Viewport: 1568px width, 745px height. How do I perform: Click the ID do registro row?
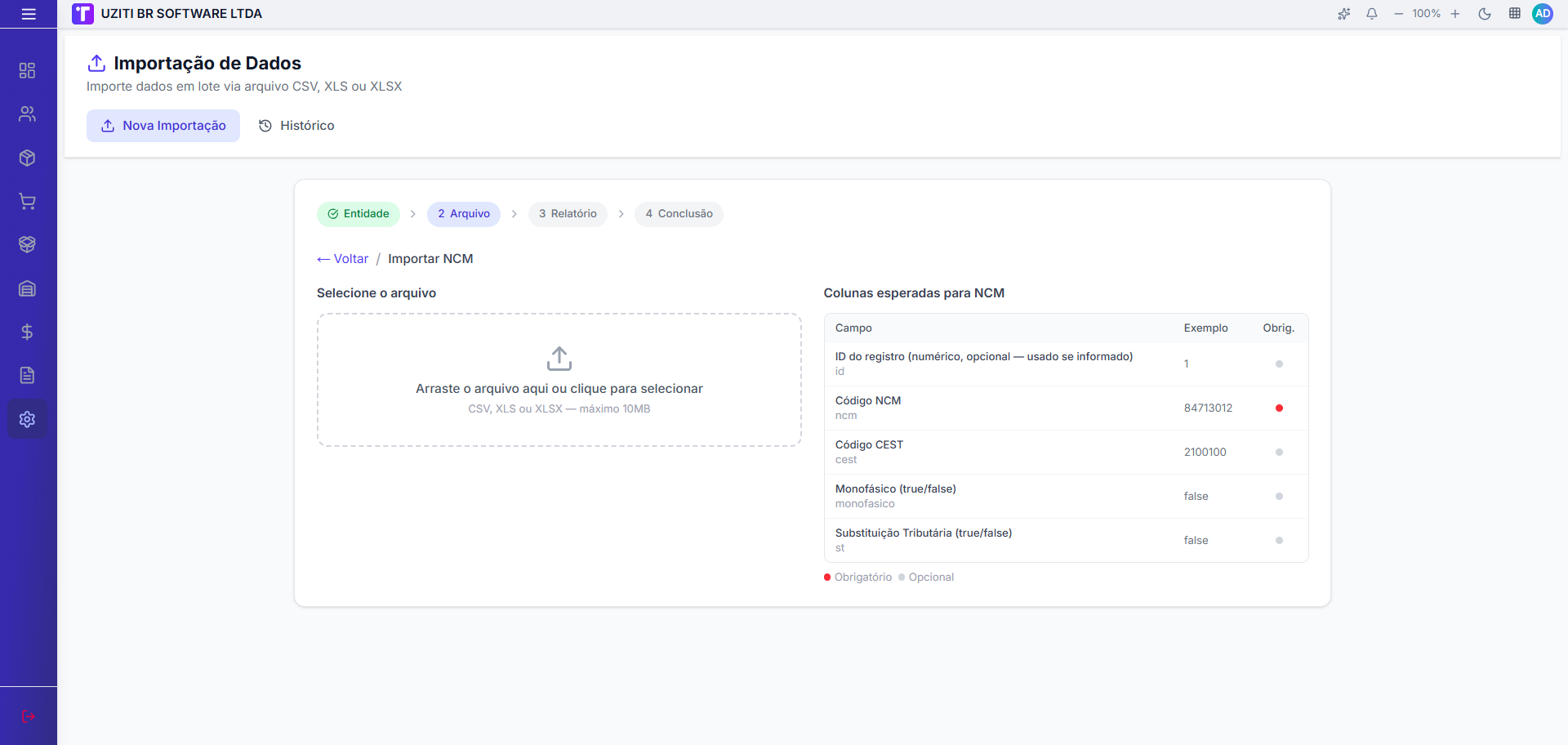(x=1067, y=364)
